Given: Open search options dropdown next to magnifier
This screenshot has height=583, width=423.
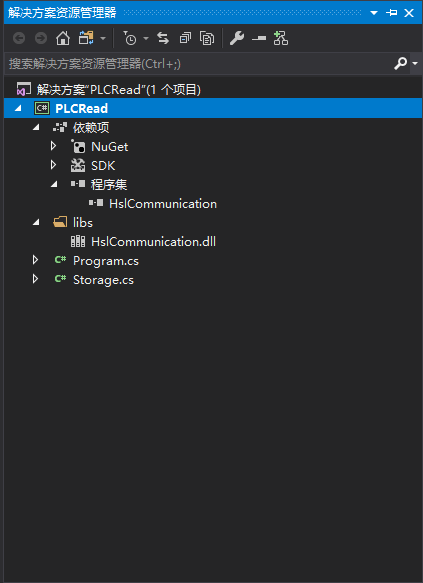Looking at the screenshot, I should click(x=415, y=64).
